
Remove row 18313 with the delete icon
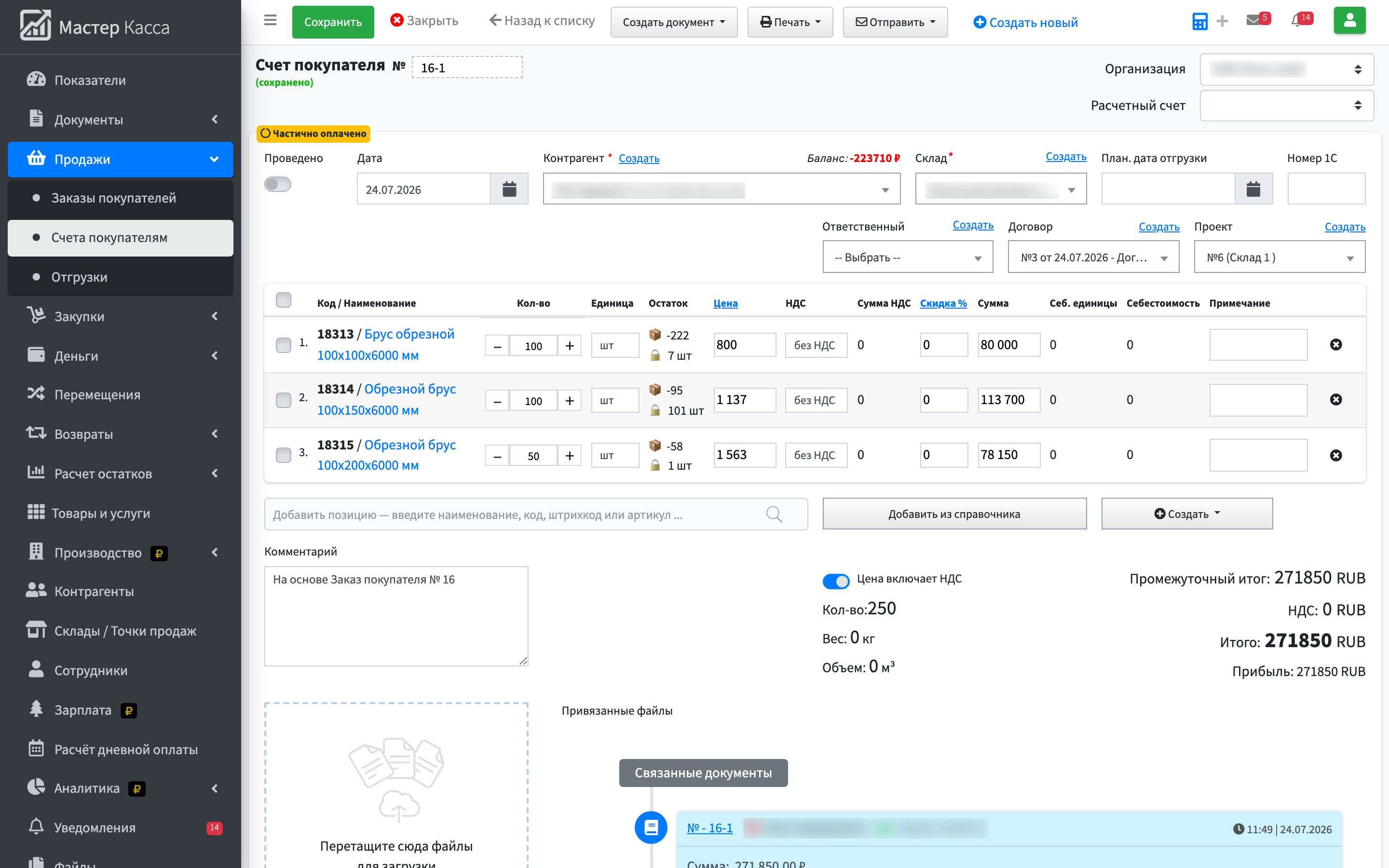tap(1336, 344)
